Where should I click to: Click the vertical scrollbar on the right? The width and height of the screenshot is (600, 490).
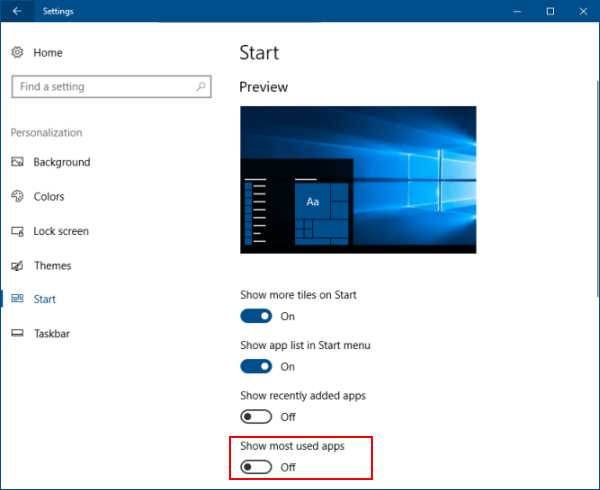tap(598, 188)
